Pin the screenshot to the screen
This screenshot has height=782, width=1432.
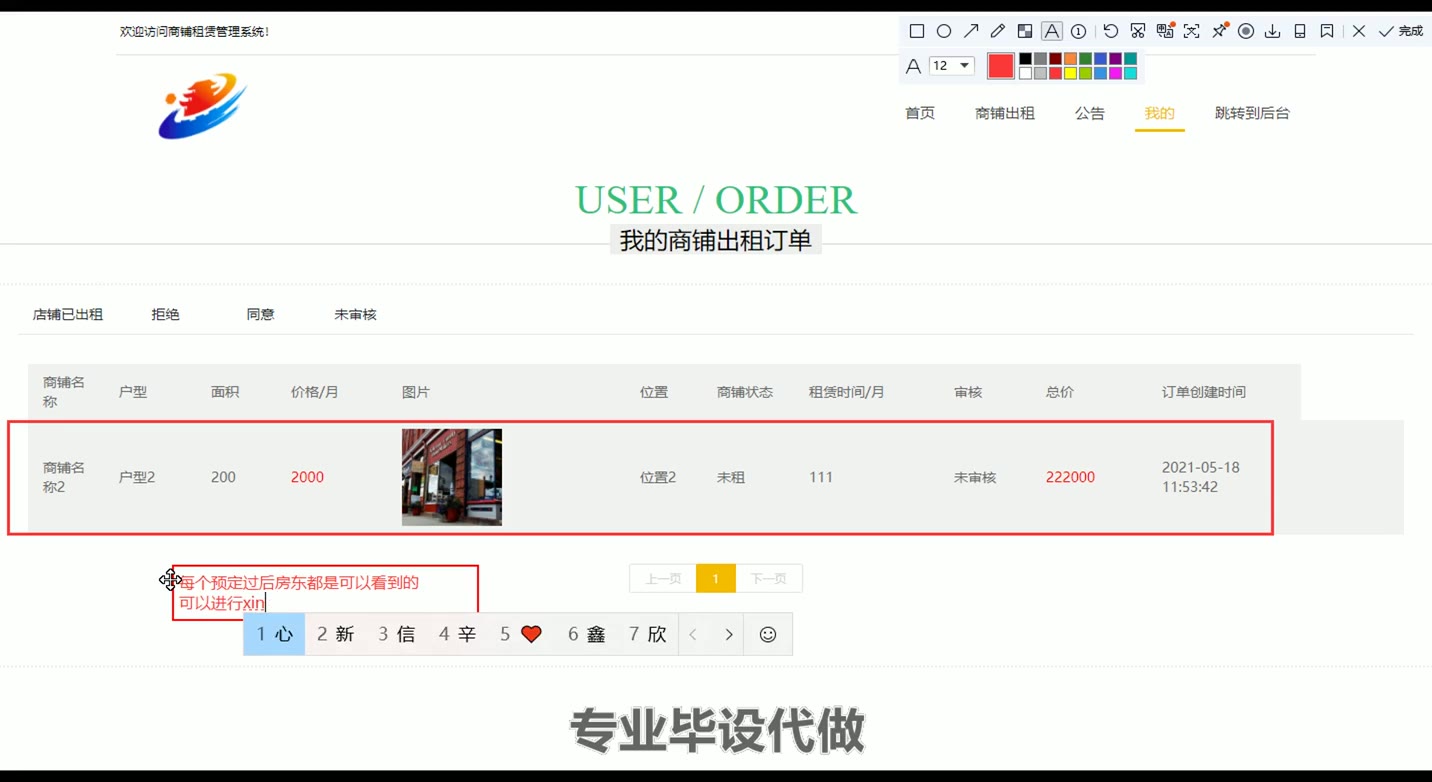tap(1219, 31)
